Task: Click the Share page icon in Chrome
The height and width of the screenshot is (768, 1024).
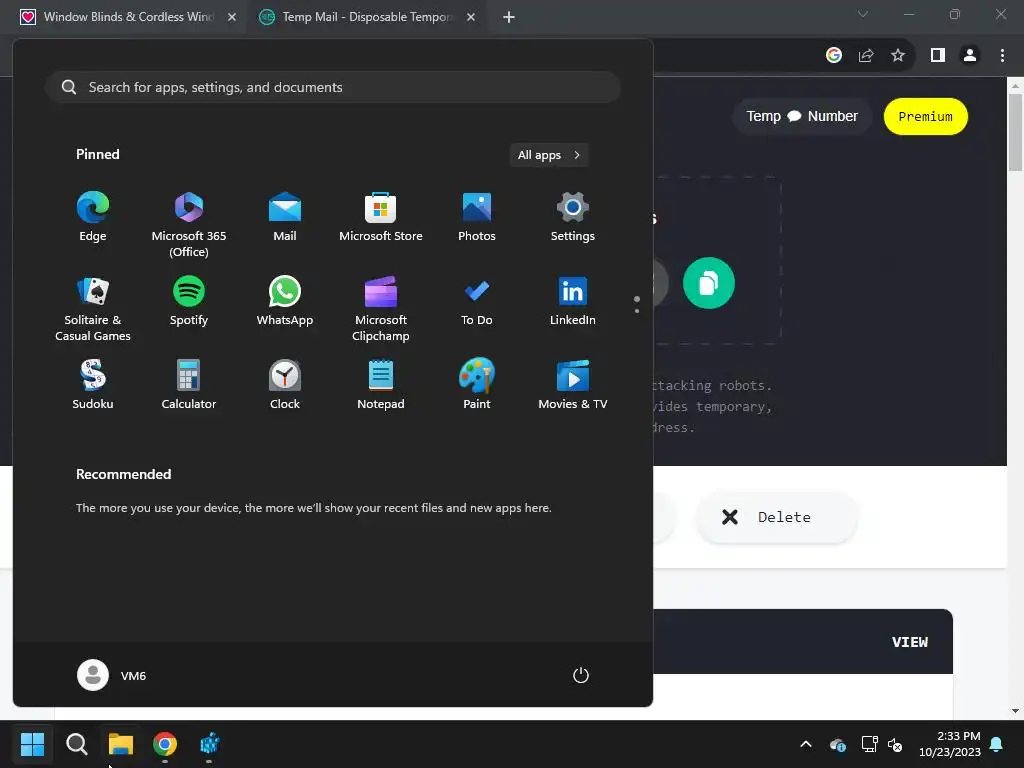Action: pyautogui.click(x=866, y=56)
